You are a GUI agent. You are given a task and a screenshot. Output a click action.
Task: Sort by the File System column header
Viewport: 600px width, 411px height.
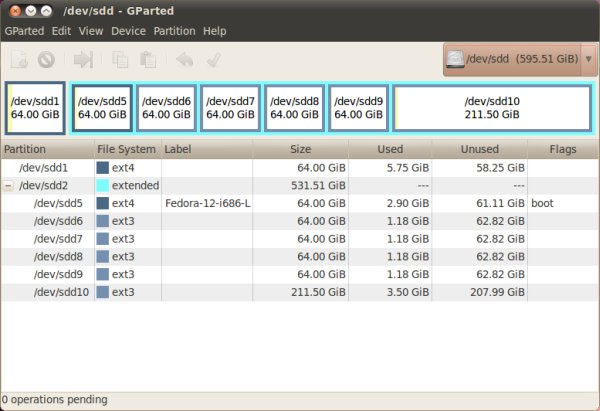128,149
